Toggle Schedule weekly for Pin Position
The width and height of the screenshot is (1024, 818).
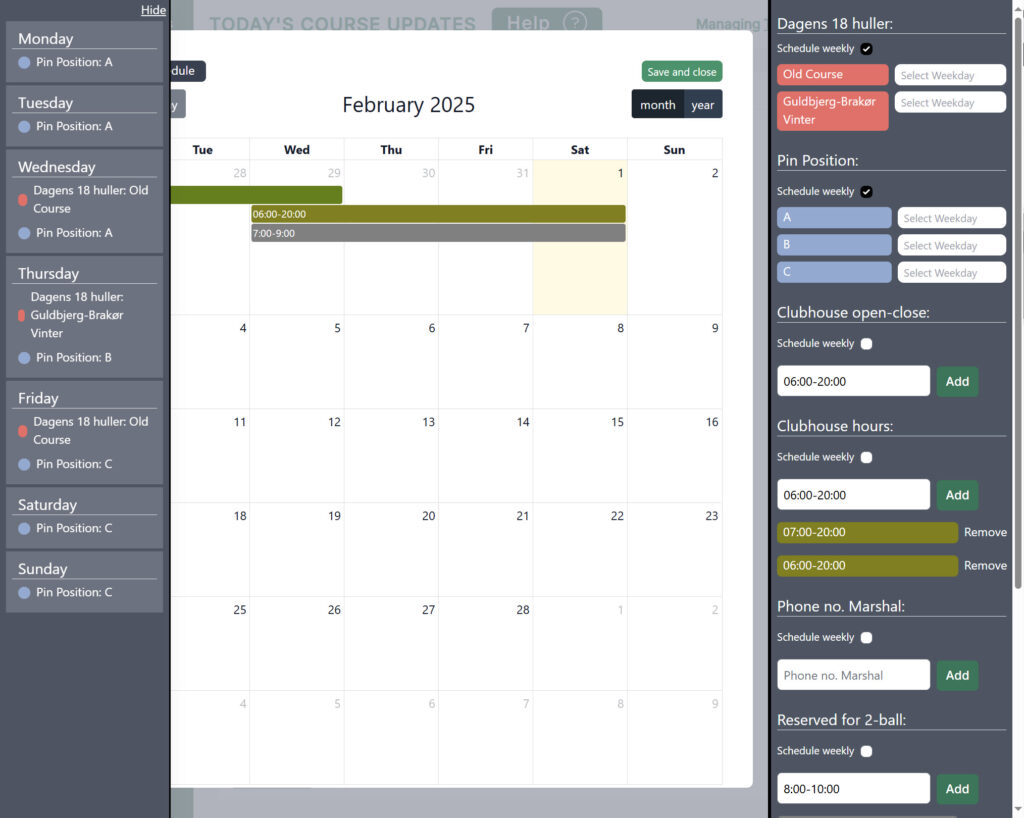[x=866, y=192]
